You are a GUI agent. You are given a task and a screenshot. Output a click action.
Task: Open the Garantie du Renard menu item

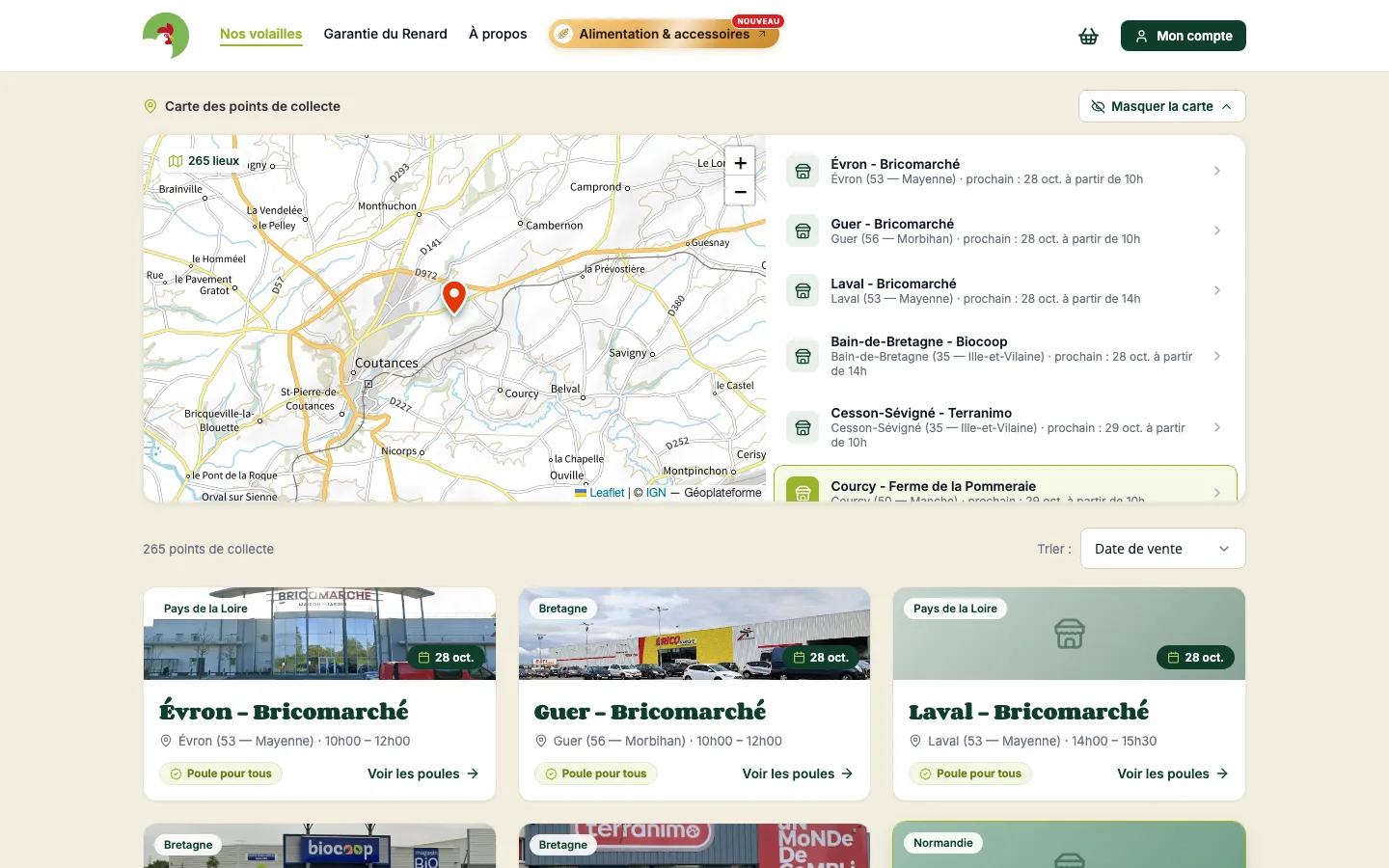[386, 34]
